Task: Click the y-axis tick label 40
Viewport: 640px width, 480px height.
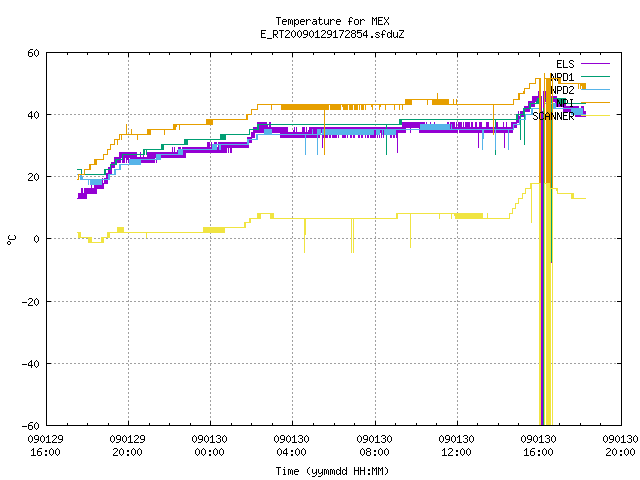Action: tap(33, 116)
